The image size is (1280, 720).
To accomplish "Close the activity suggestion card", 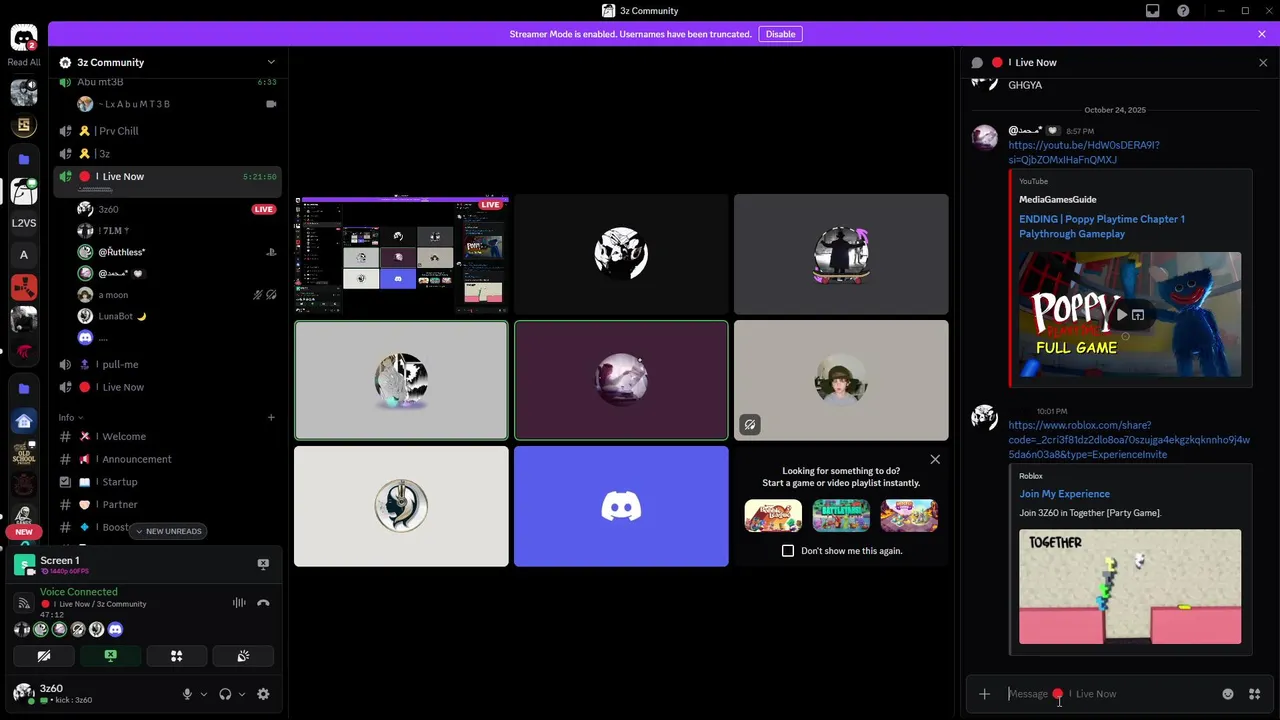I will tap(935, 459).
